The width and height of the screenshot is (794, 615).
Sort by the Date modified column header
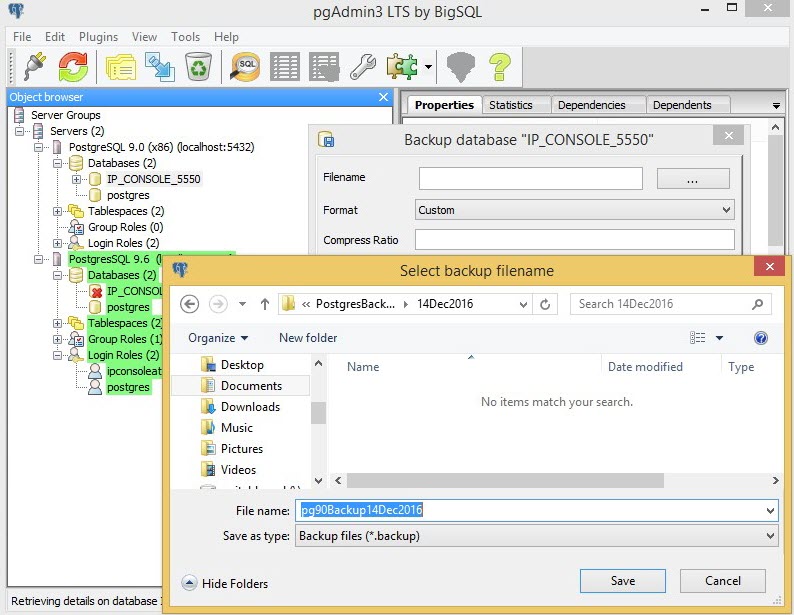645,366
